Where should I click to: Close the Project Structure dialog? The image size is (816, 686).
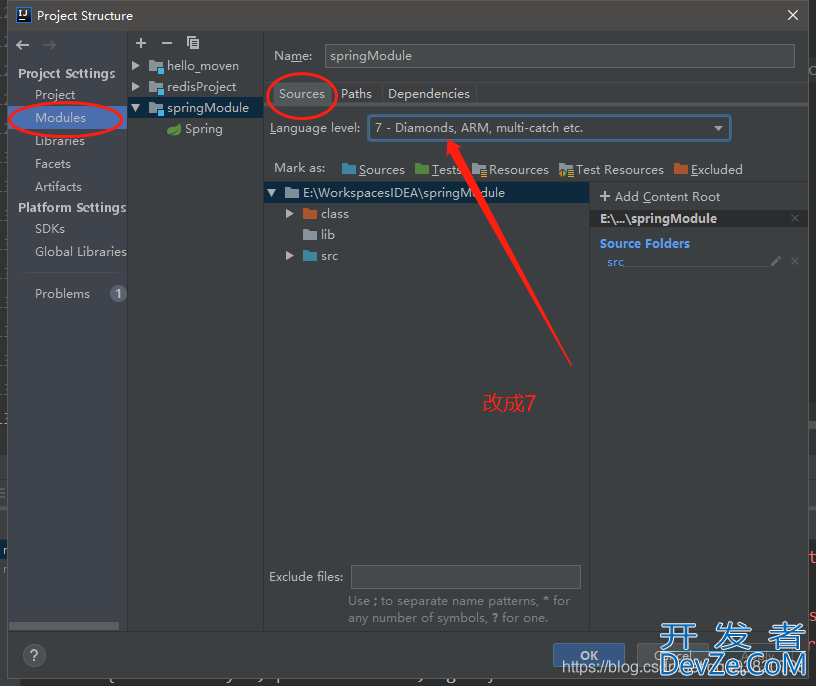793,15
